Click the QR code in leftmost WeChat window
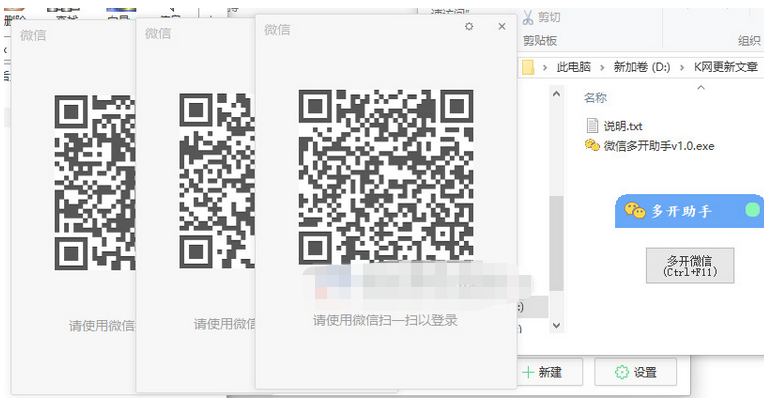 pos(95,182)
